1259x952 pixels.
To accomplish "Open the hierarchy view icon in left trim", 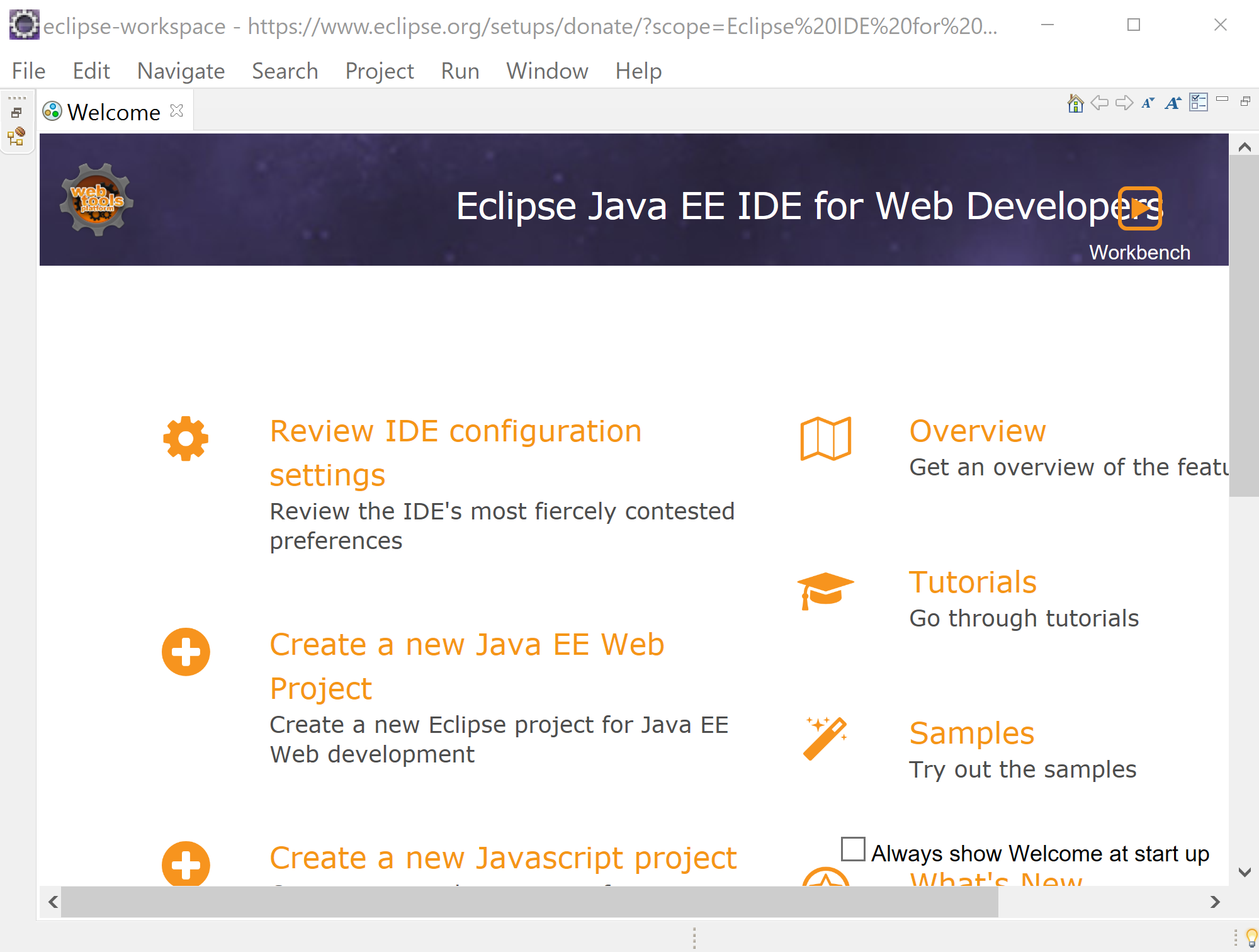I will point(16,136).
